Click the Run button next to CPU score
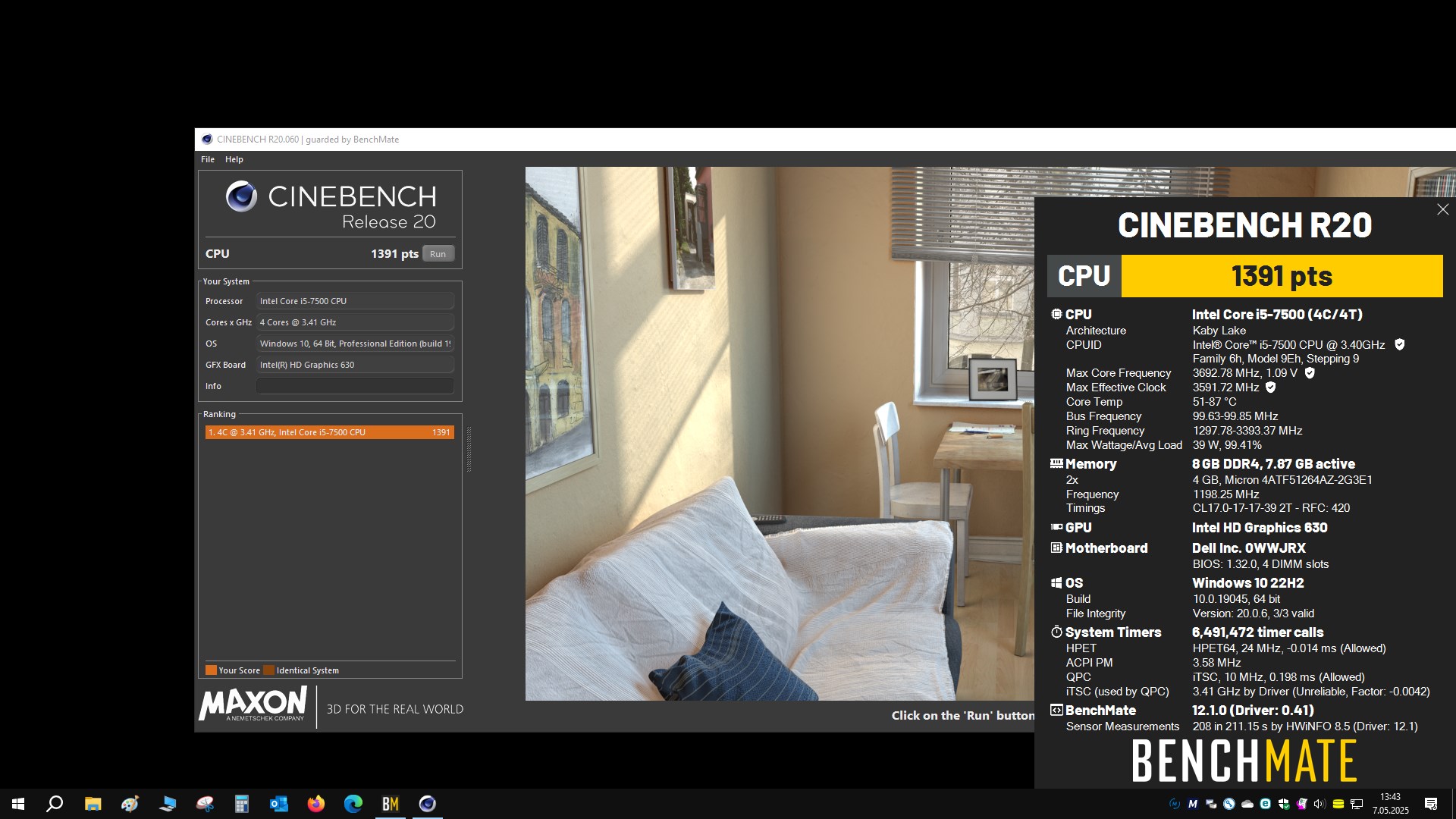 pos(438,254)
